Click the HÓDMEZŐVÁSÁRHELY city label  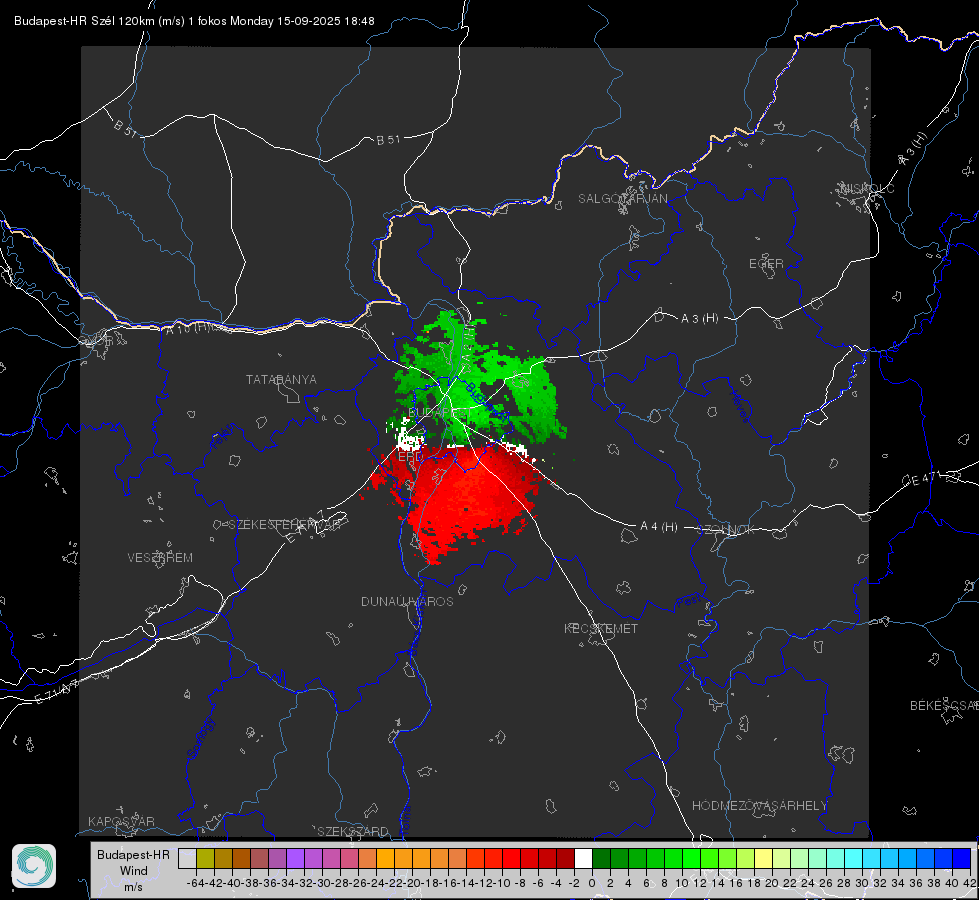(759, 806)
